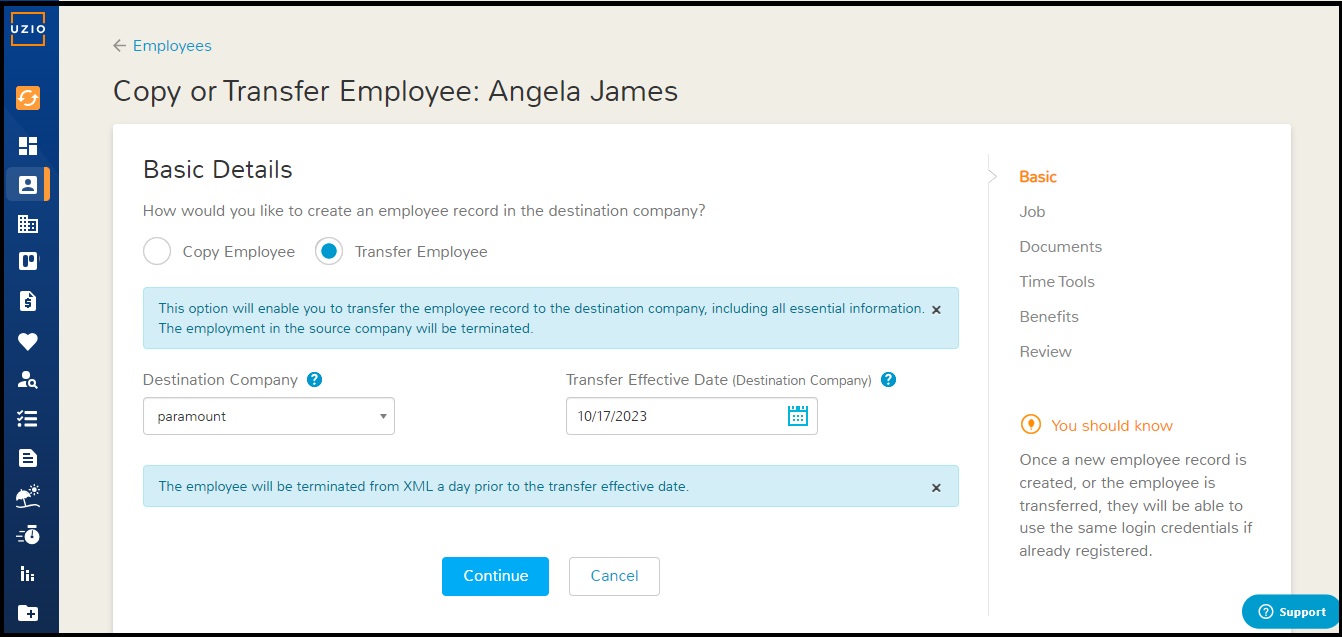Viewport: 1342px width, 637px height.
Task: Click the calendar icon in date field
Action: coord(797,416)
